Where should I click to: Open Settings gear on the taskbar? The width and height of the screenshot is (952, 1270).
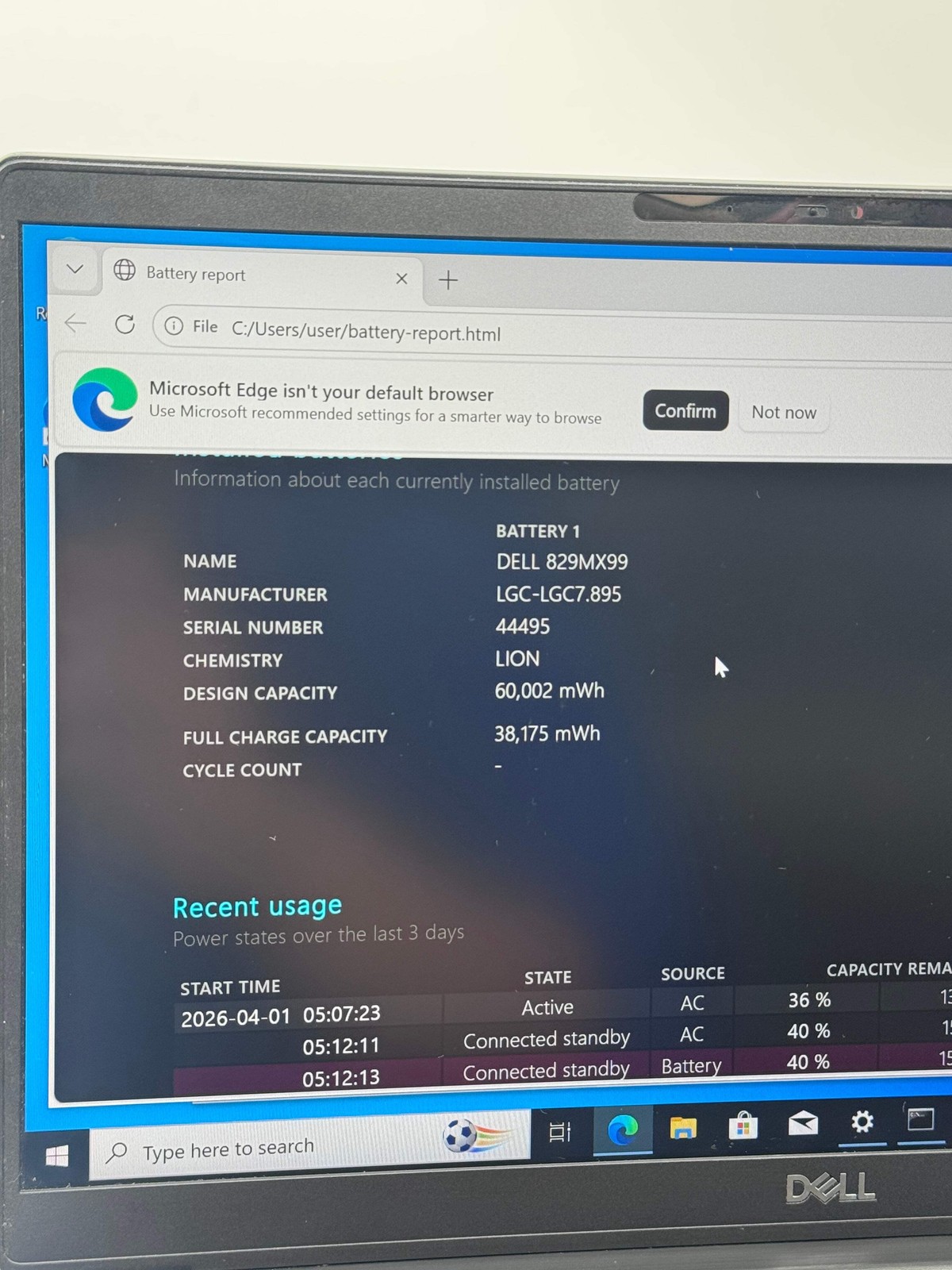(862, 1122)
